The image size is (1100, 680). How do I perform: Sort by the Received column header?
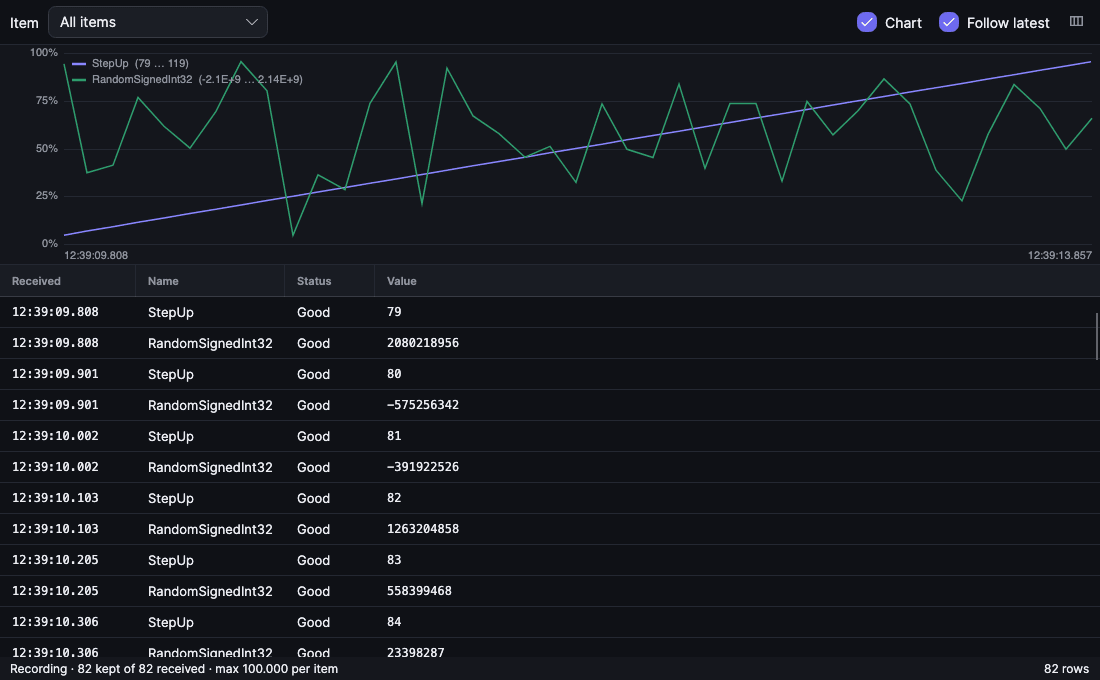coord(36,281)
